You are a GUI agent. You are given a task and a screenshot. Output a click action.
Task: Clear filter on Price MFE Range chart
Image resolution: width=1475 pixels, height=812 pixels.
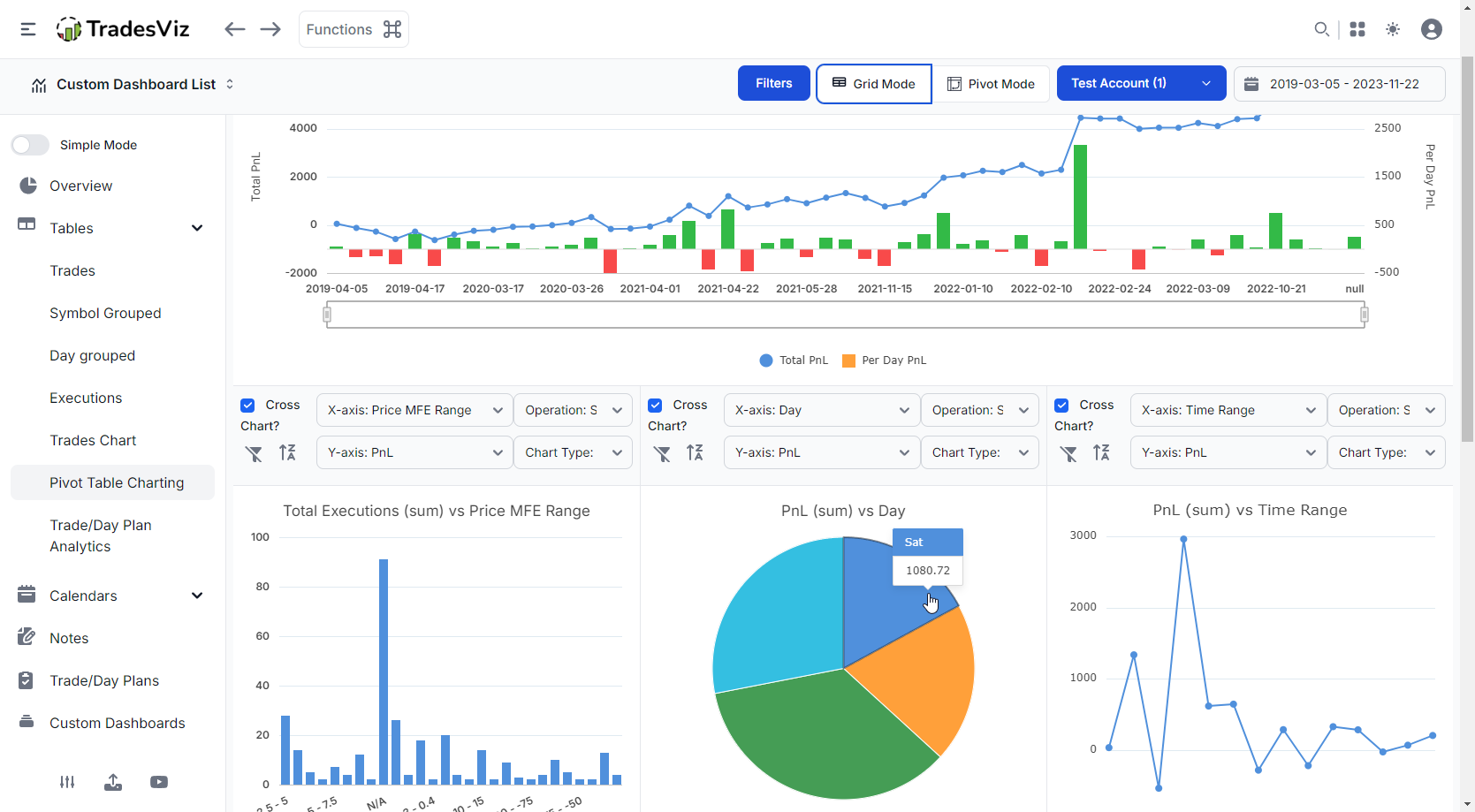[254, 453]
